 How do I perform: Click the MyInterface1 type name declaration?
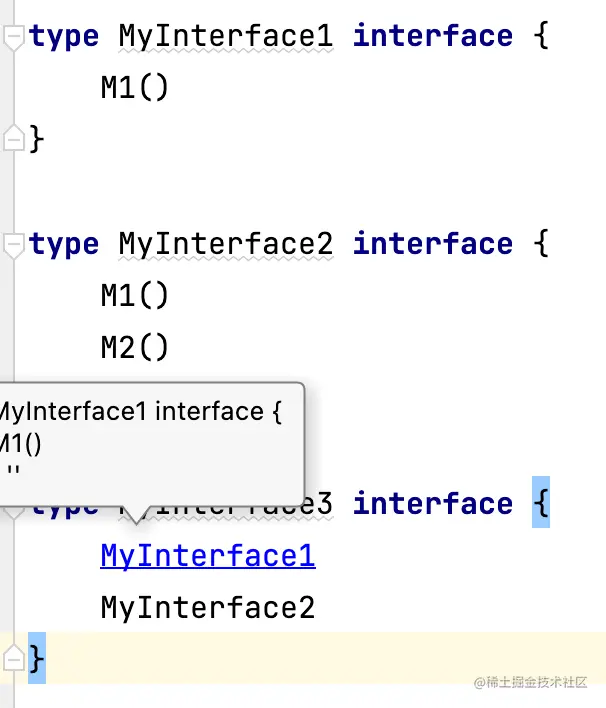(226, 37)
